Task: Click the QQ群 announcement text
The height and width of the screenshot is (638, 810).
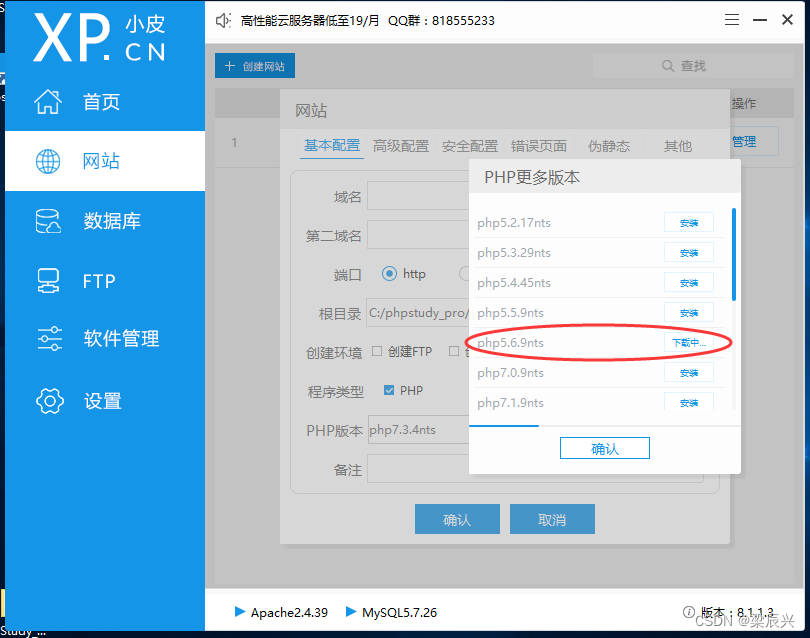Action: click(x=441, y=21)
